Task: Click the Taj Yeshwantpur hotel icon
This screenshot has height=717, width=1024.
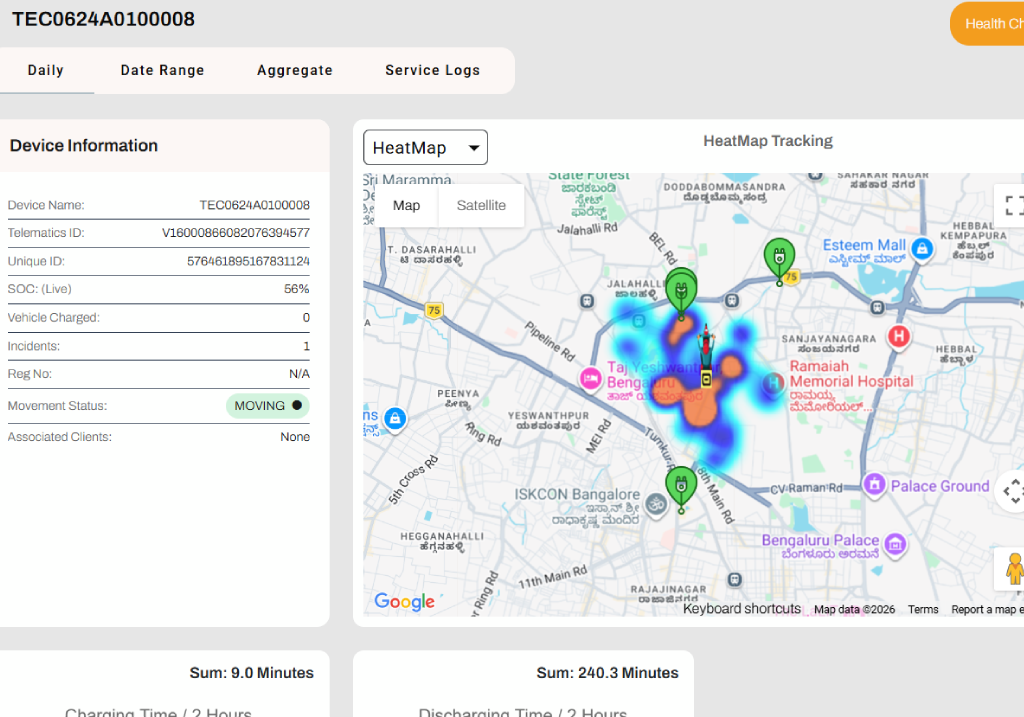Action: pos(590,379)
